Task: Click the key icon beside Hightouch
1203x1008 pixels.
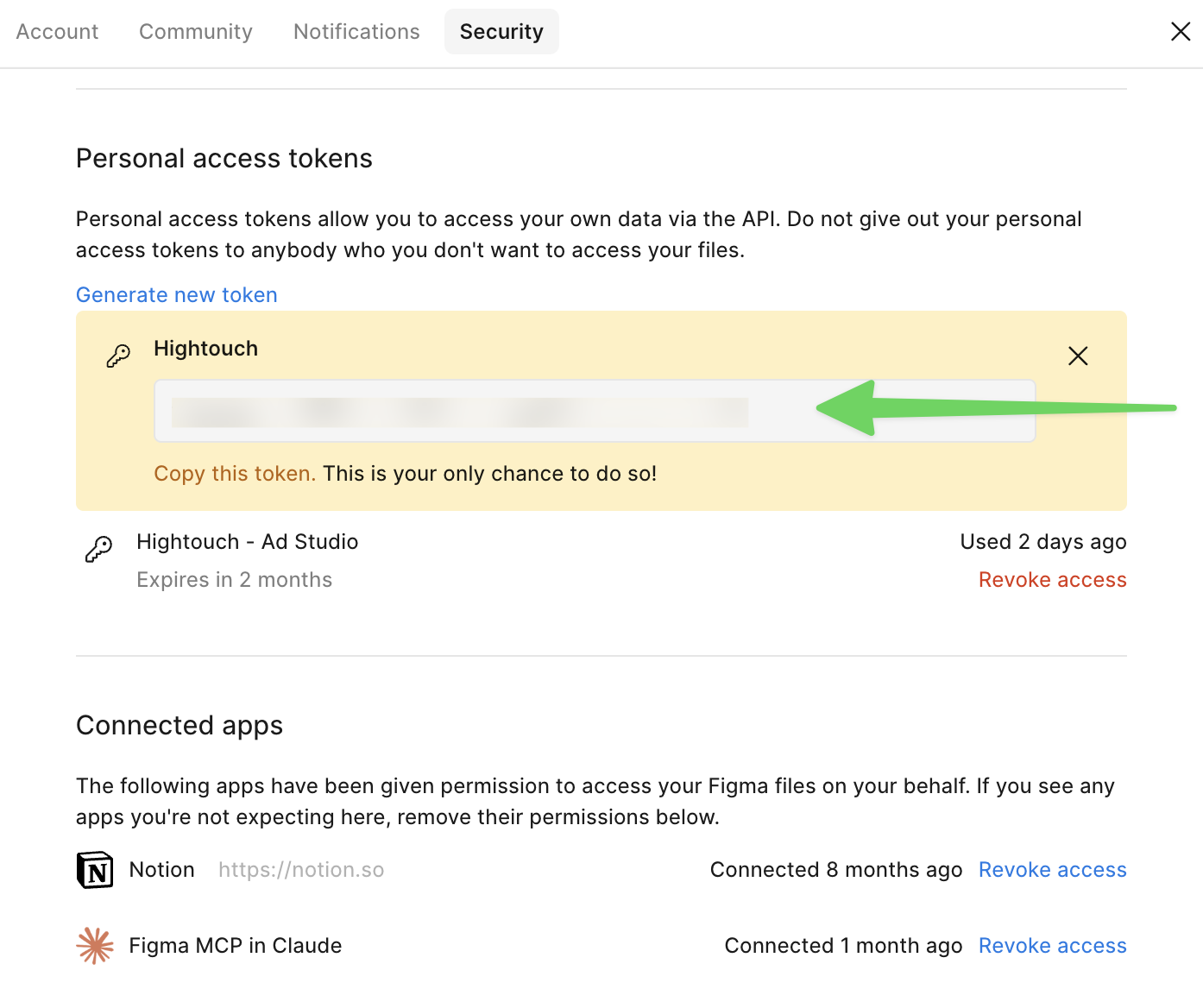Action: click(118, 356)
